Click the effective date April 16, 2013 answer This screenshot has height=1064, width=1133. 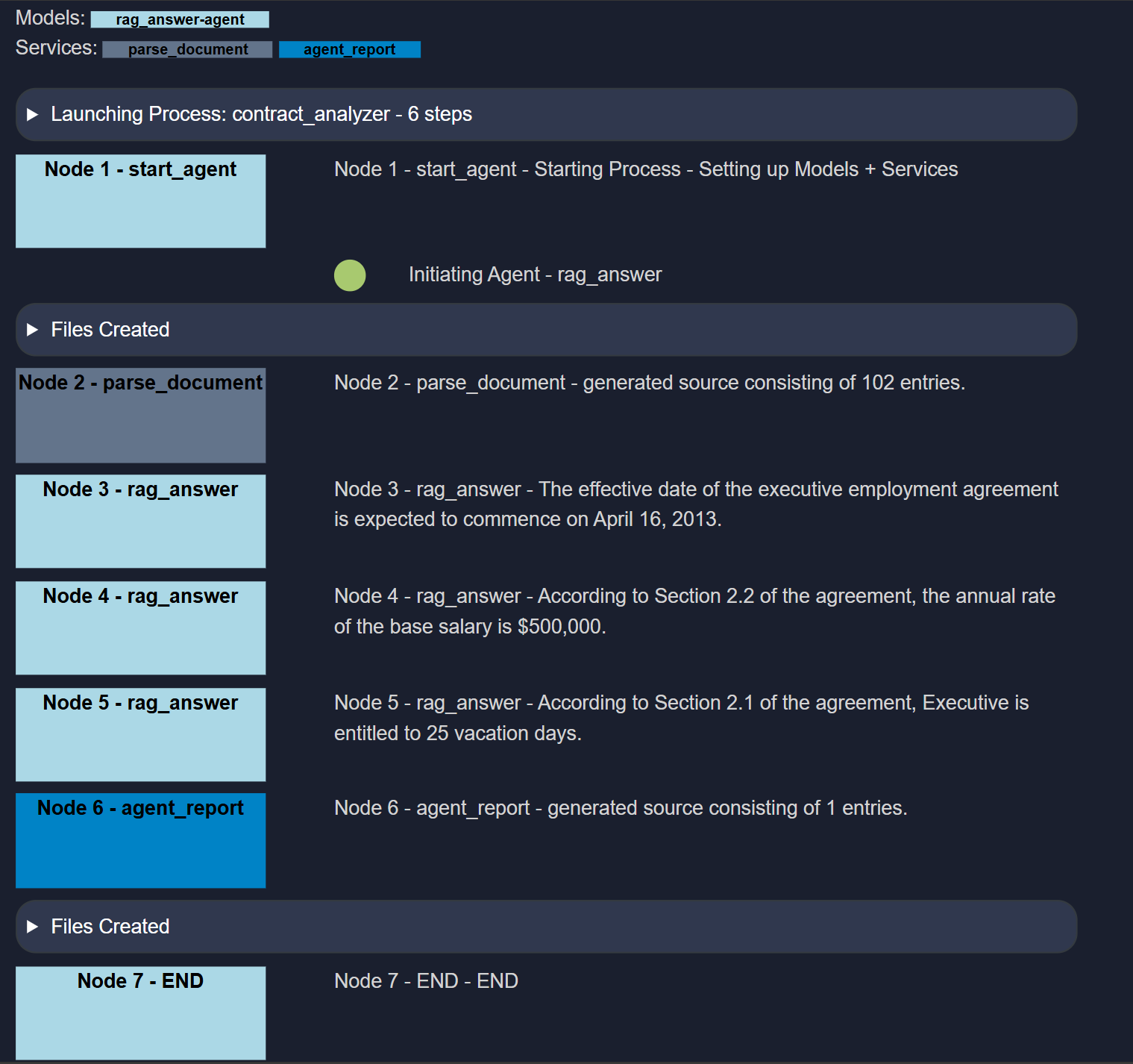(x=695, y=504)
